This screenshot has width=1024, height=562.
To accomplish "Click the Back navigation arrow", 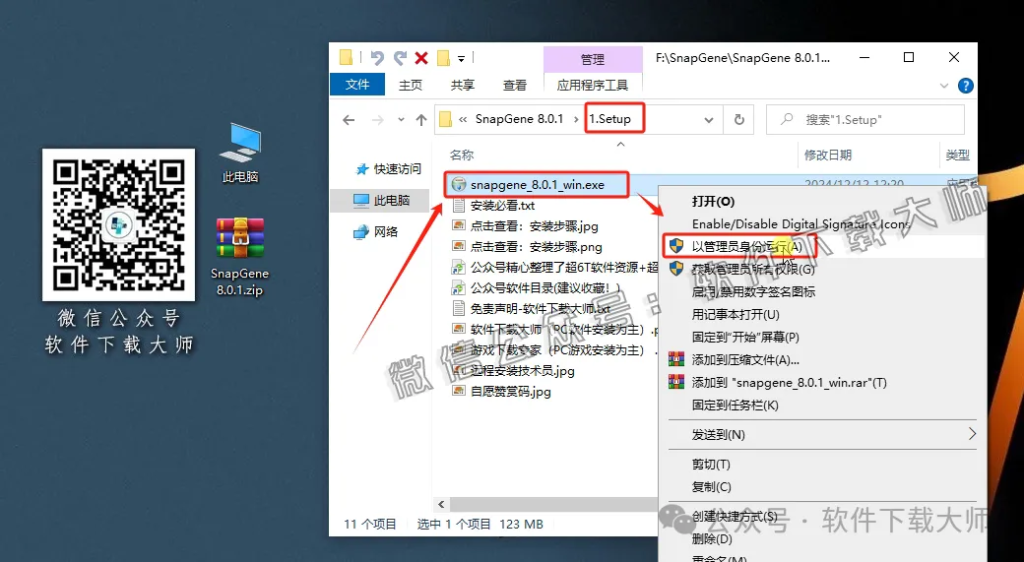I will [x=349, y=120].
